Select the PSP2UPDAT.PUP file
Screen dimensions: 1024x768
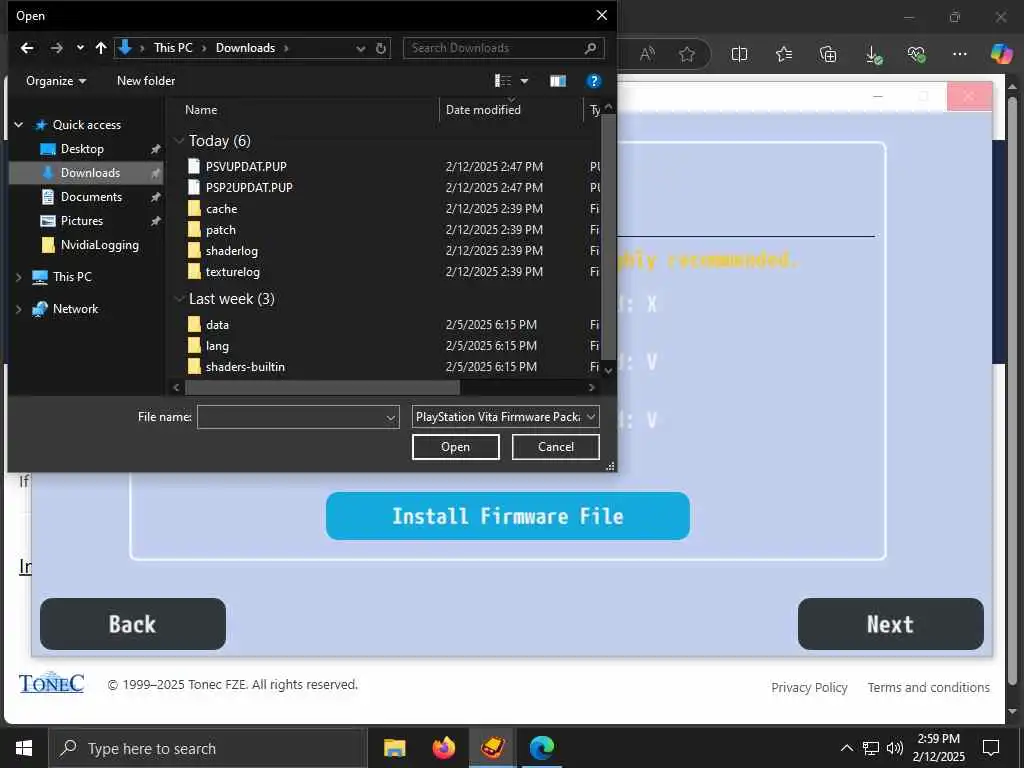coord(249,187)
